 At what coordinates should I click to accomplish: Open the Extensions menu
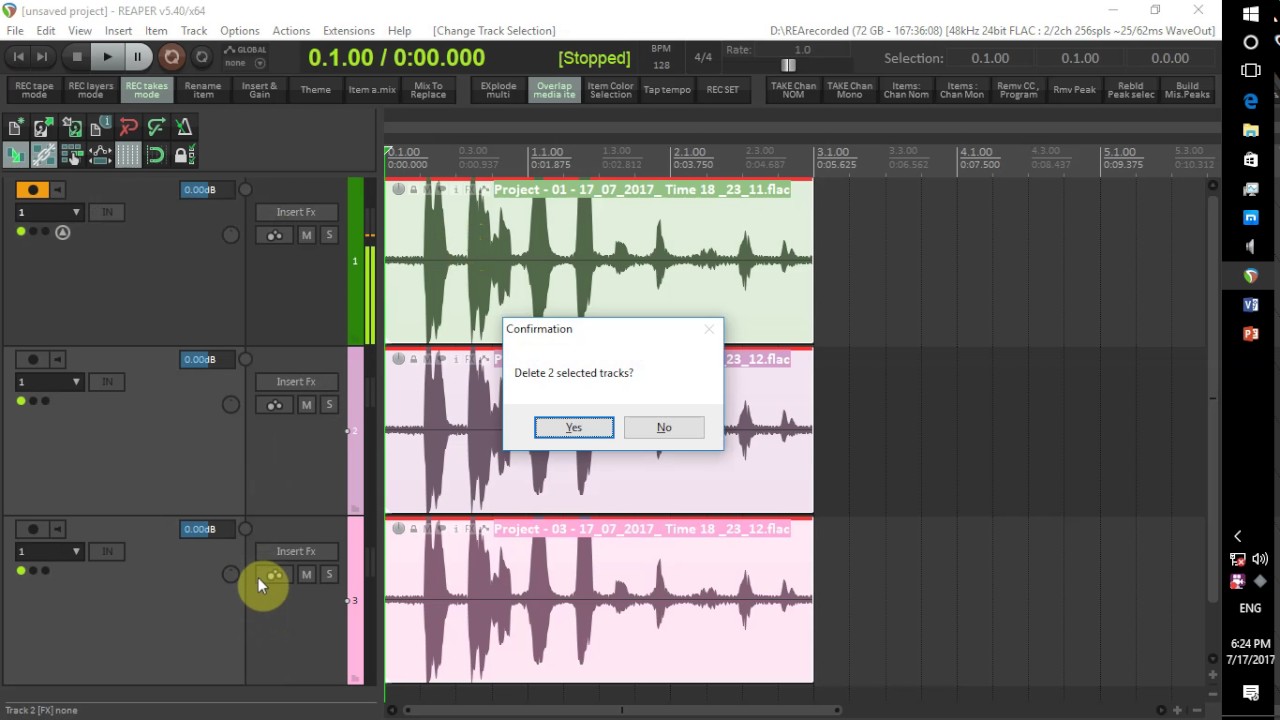tap(349, 31)
